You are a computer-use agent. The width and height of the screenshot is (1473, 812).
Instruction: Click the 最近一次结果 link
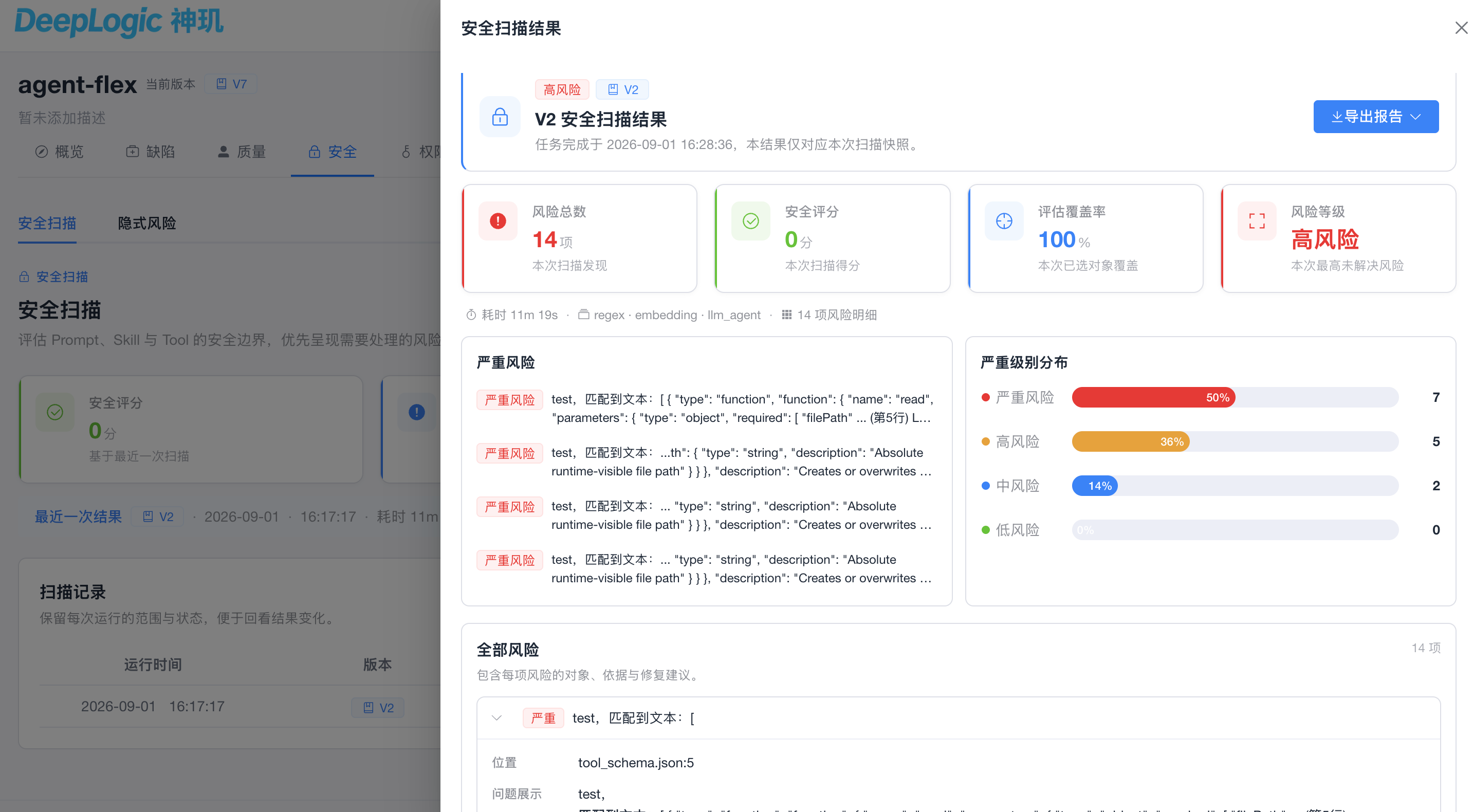[78, 517]
